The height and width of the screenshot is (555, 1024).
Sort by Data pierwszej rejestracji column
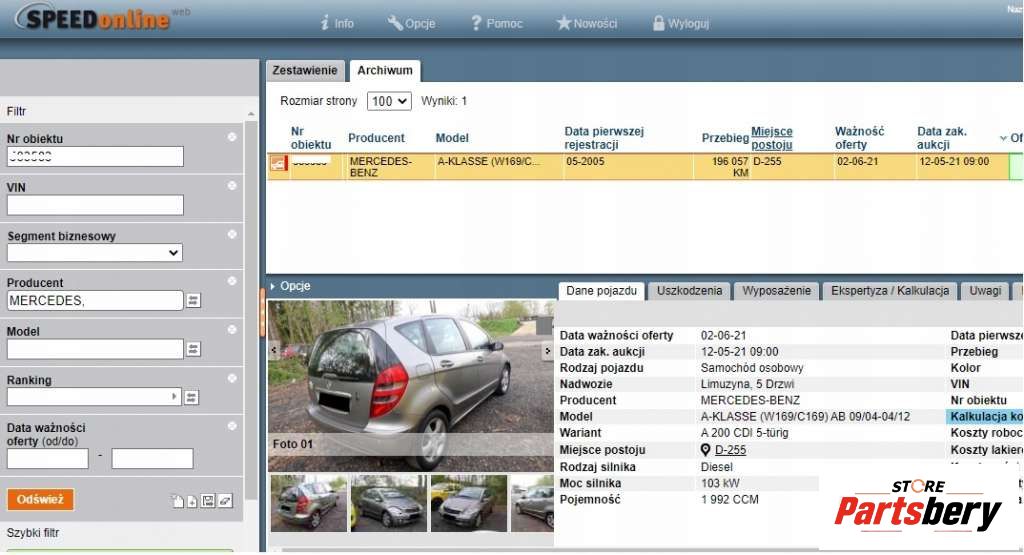[x=604, y=138]
